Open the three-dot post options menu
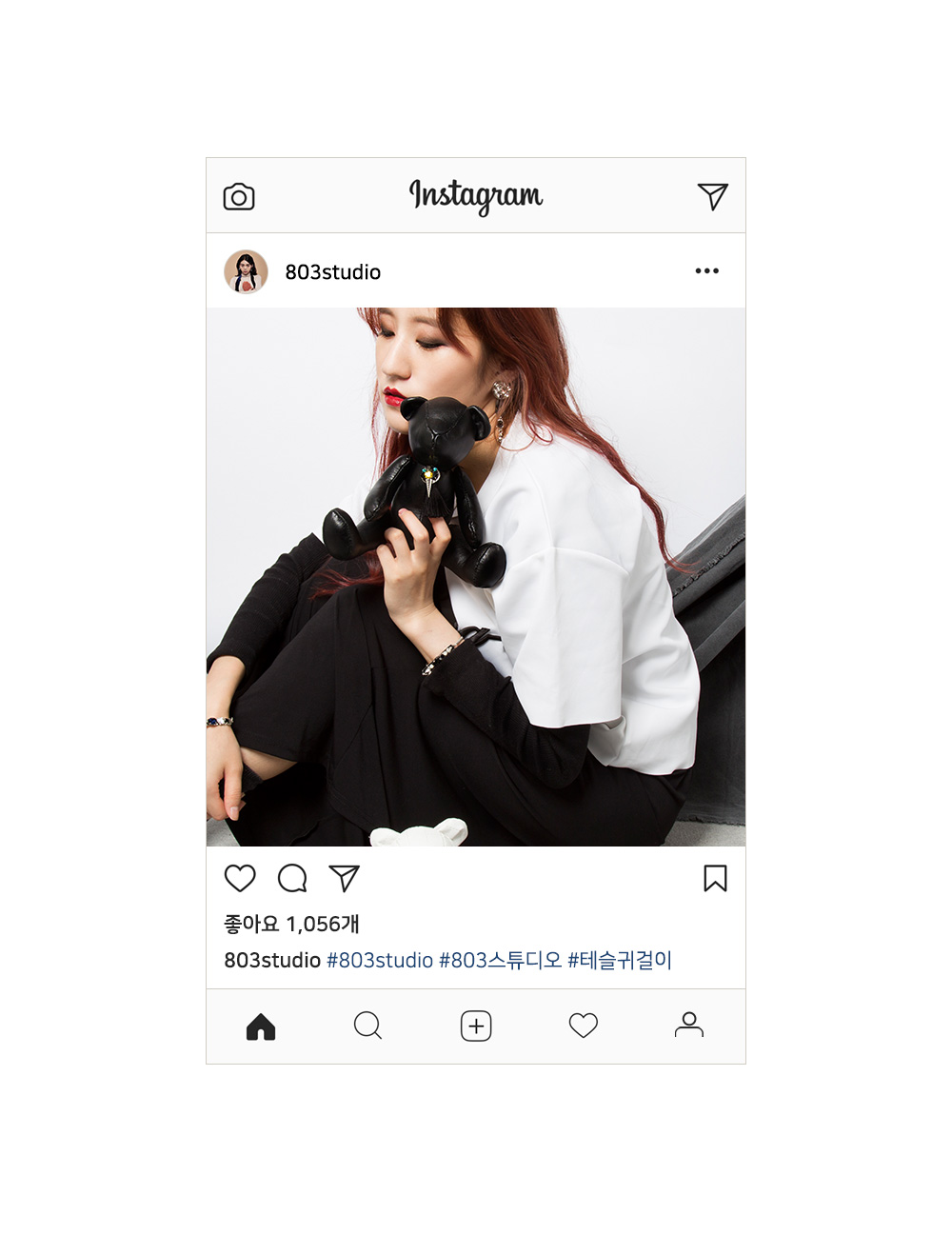 (x=707, y=271)
